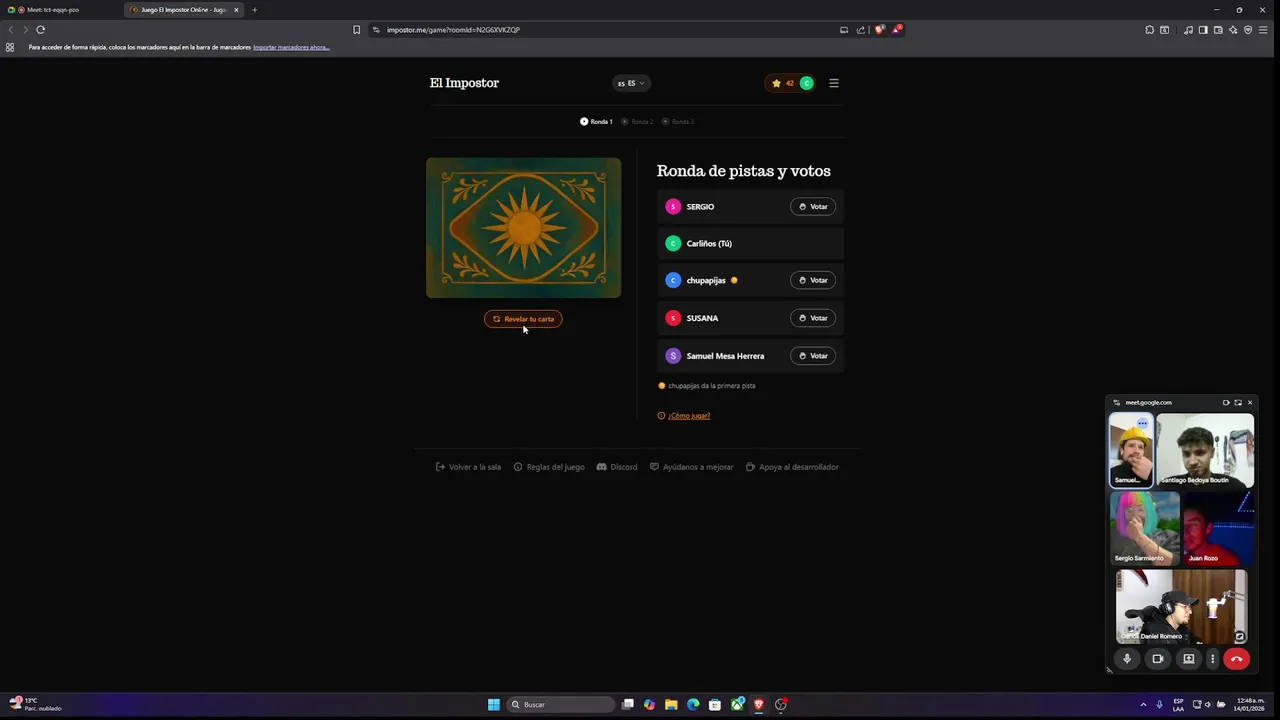Select the Ronda 1 step indicator
The image size is (1280, 720).
tap(596, 122)
